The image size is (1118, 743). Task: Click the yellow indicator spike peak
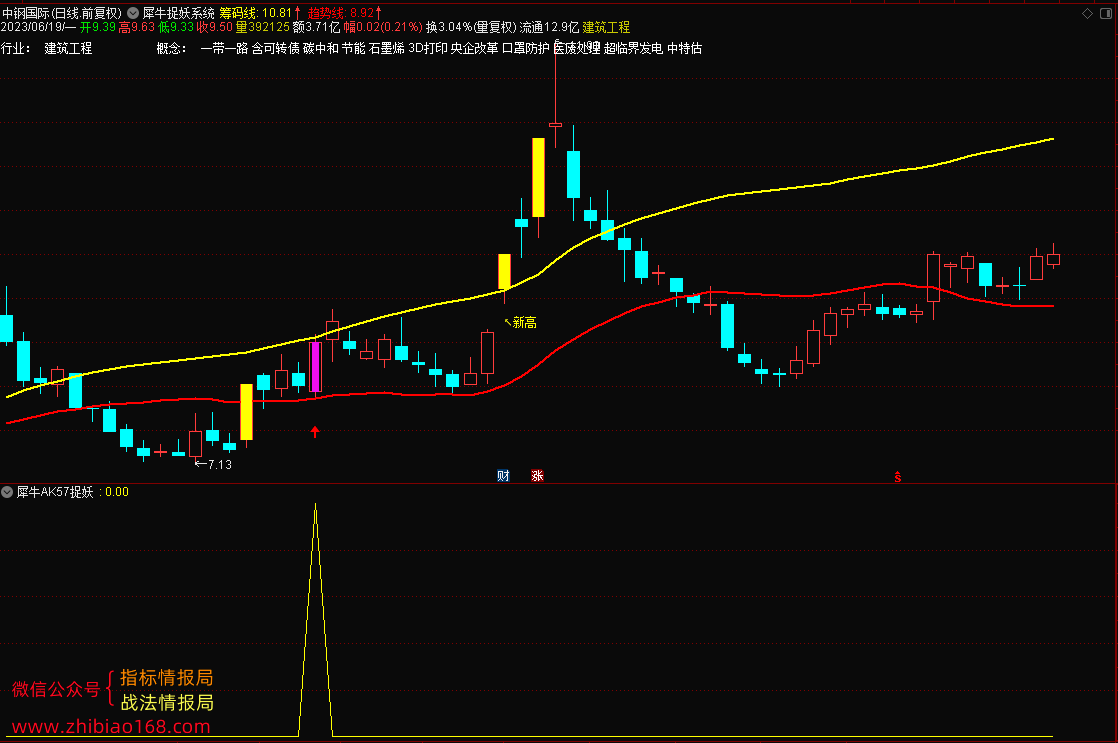pos(316,506)
